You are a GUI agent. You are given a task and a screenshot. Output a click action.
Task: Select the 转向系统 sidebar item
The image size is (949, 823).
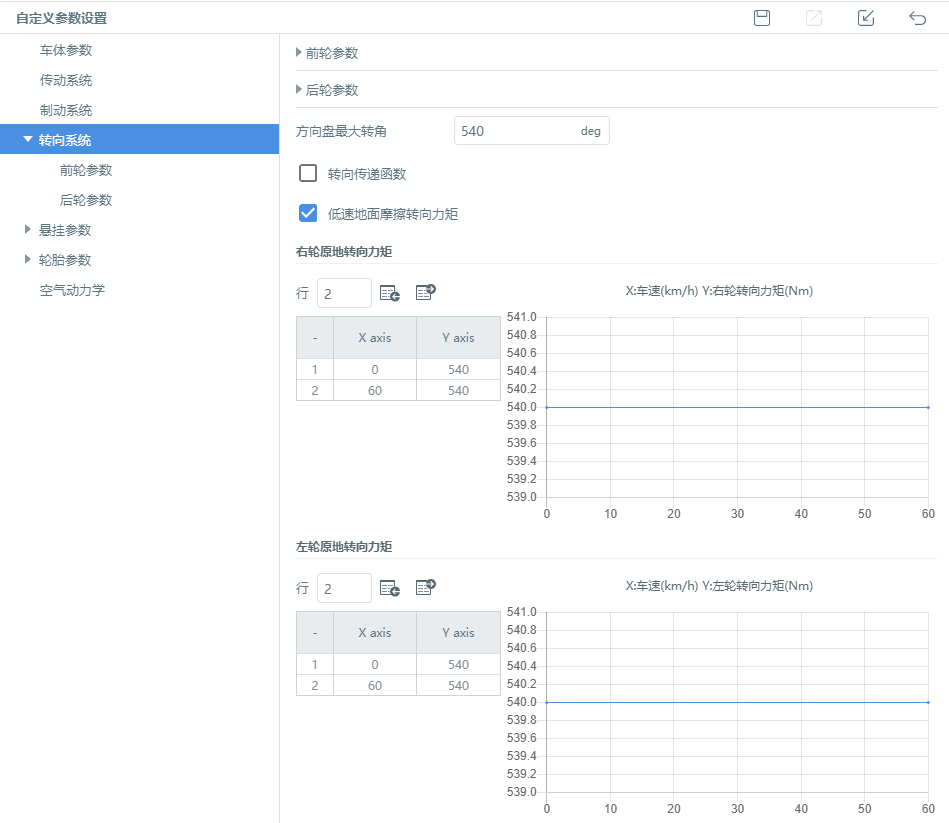[139, 139]
